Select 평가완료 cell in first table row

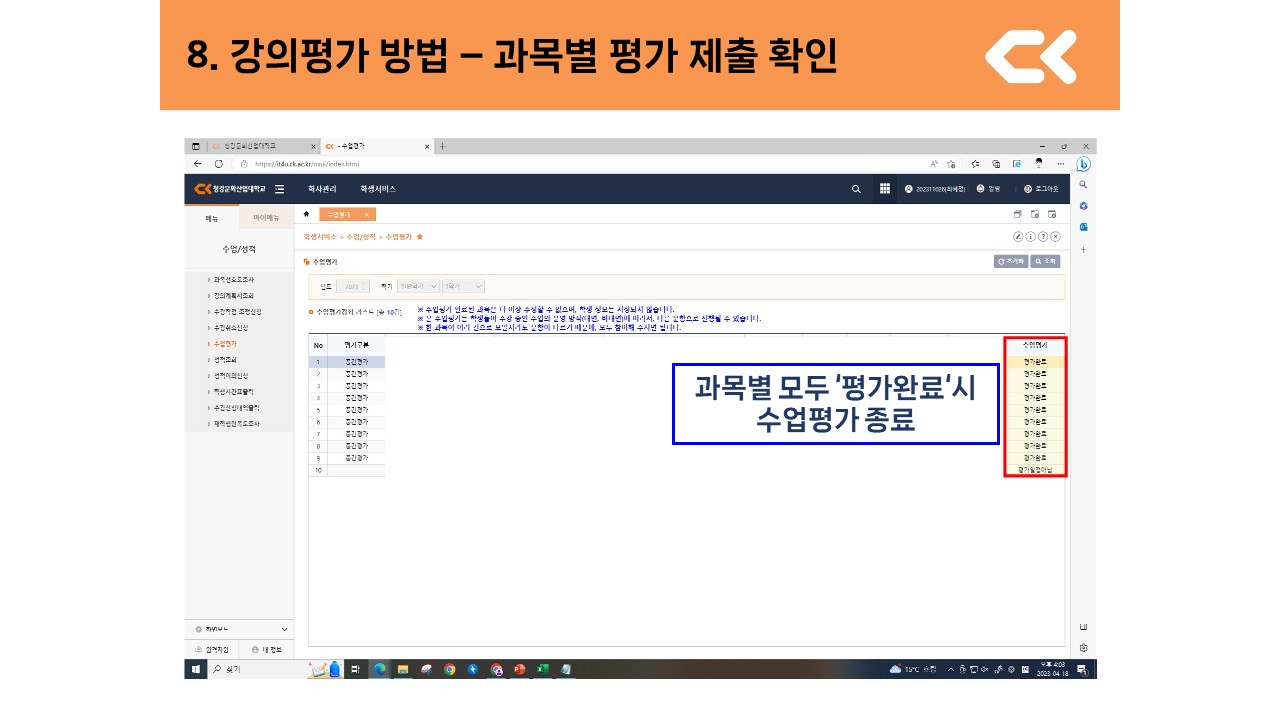[1035, 361]
